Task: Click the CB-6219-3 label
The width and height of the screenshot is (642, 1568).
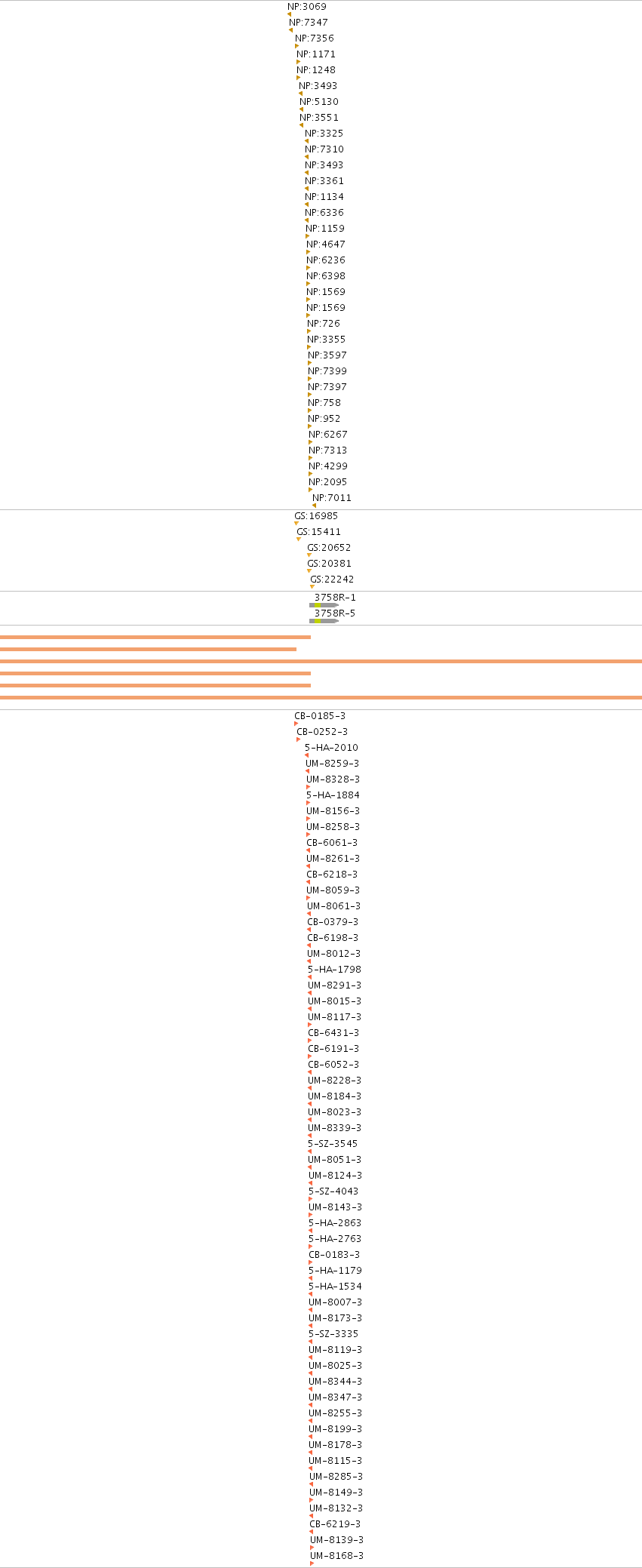Action: click(335, 1524)
